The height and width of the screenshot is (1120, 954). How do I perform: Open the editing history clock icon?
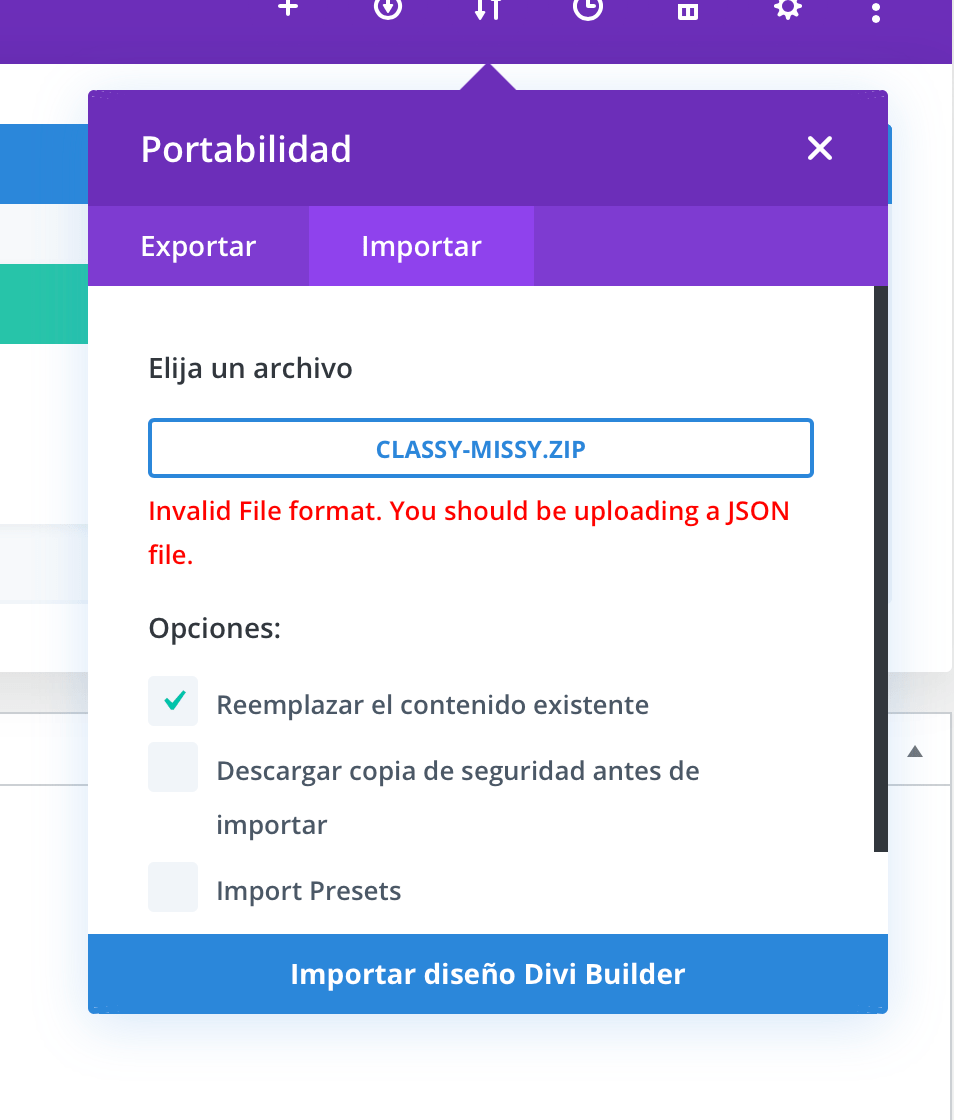588,8
